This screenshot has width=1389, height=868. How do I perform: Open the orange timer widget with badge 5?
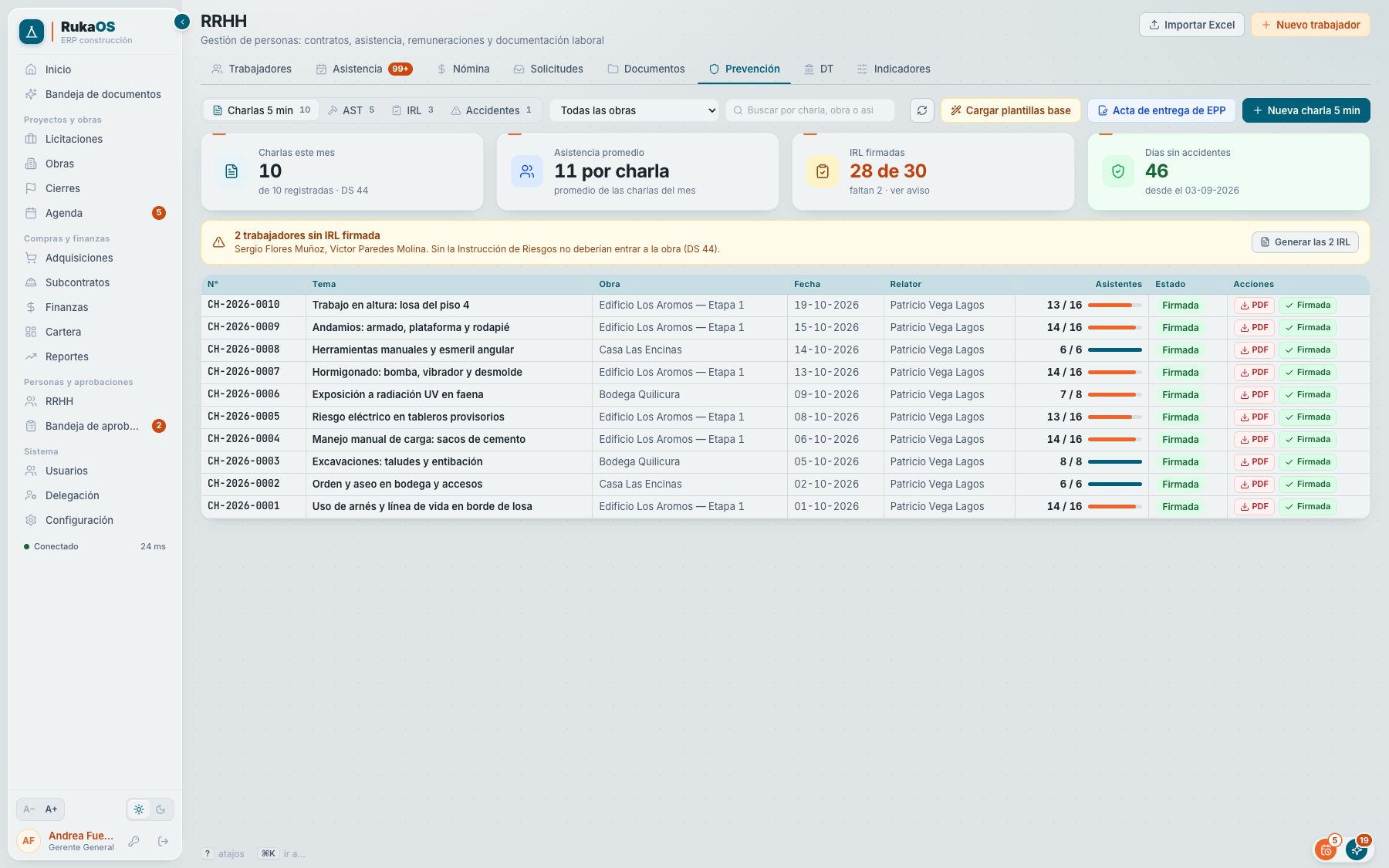1326,849
